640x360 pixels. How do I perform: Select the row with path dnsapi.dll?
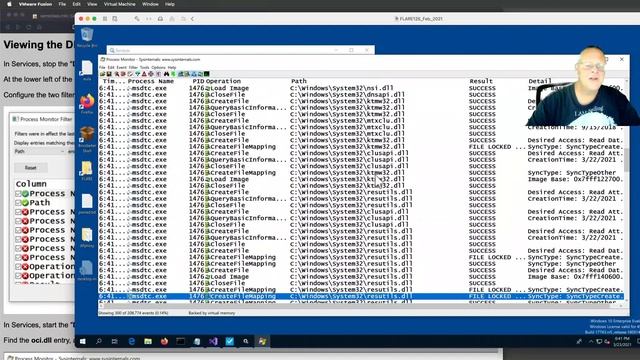click(361, 95)
